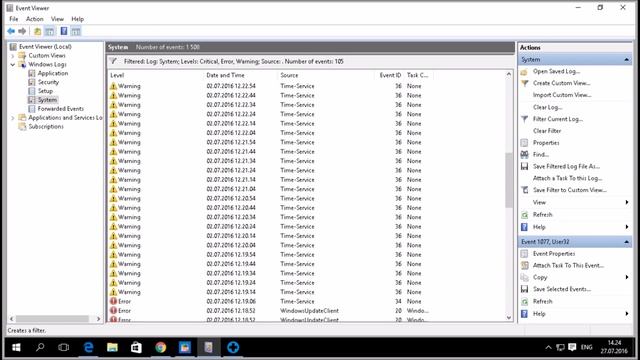Open Event Properties action
This screenshot has height=360, width=640.
tap(553, 254)
